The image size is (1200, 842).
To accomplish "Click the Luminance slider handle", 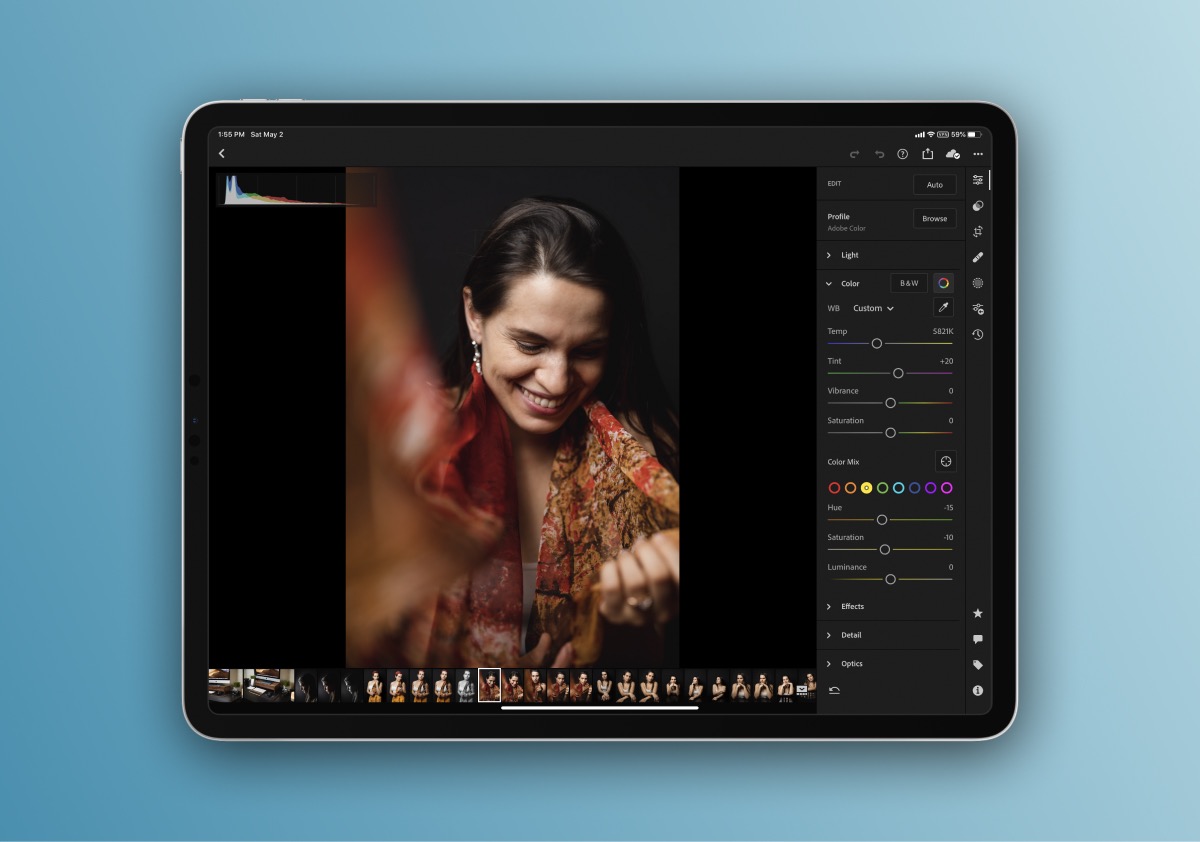I will (x=890, y=579).
